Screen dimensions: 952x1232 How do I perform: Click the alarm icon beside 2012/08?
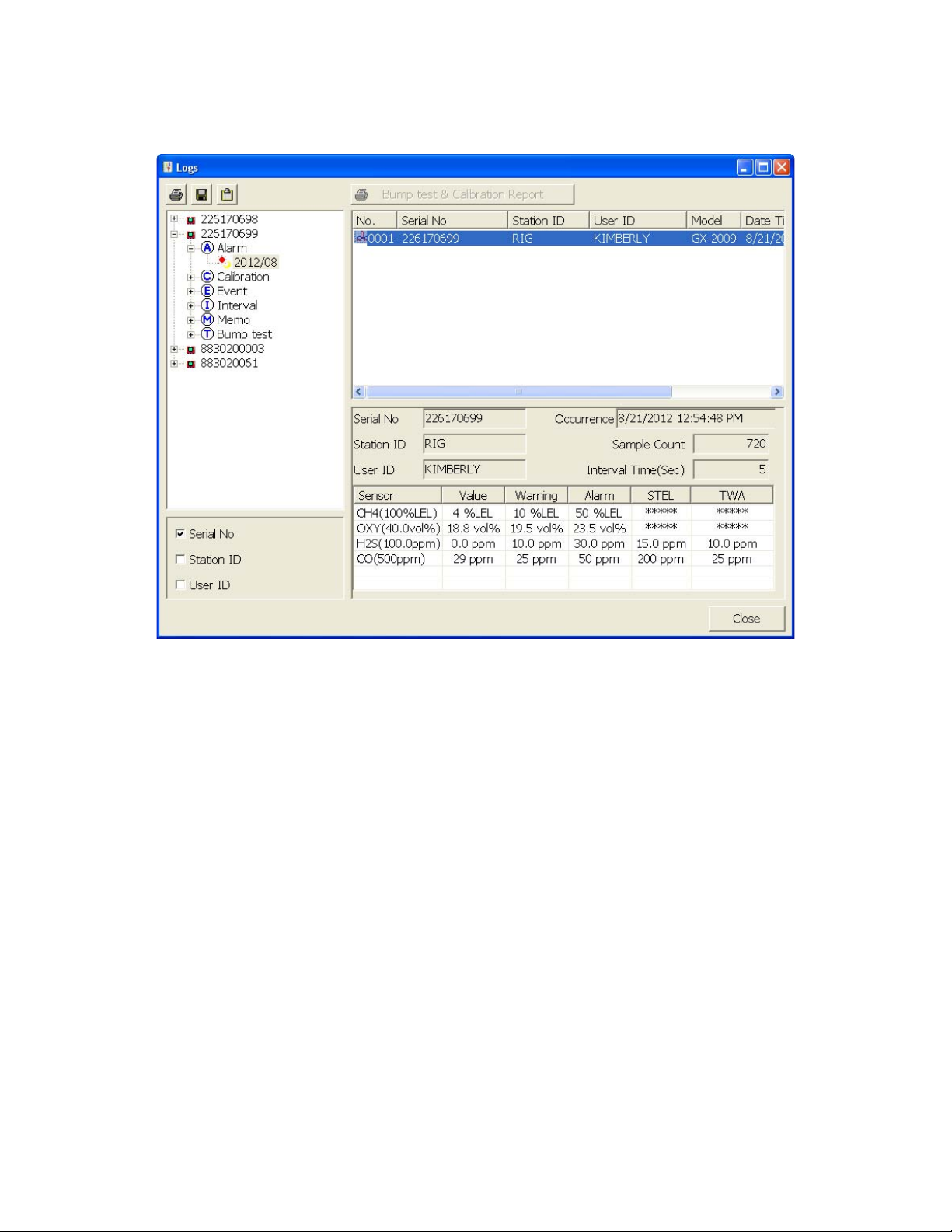pyautogui.click(x=224, y=262)
